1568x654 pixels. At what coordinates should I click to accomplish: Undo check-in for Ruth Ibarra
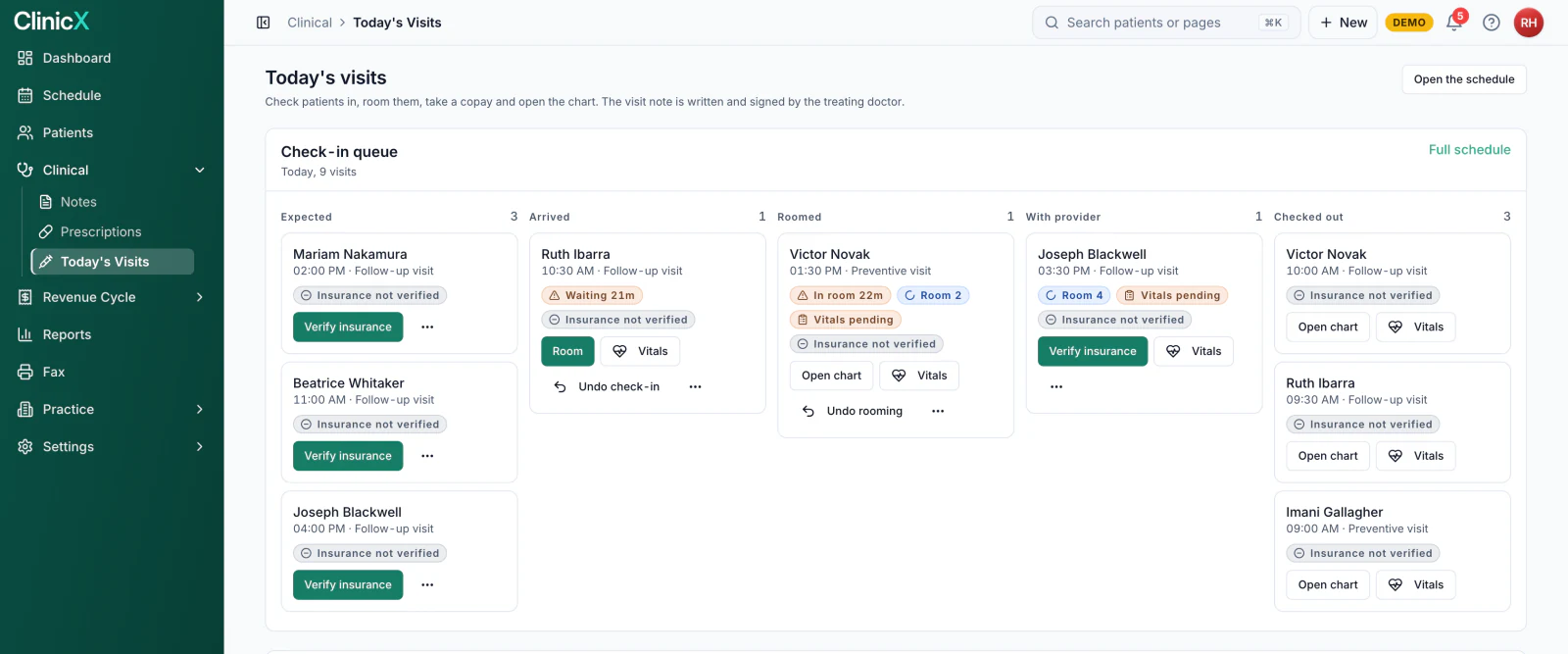pos(608,387)
